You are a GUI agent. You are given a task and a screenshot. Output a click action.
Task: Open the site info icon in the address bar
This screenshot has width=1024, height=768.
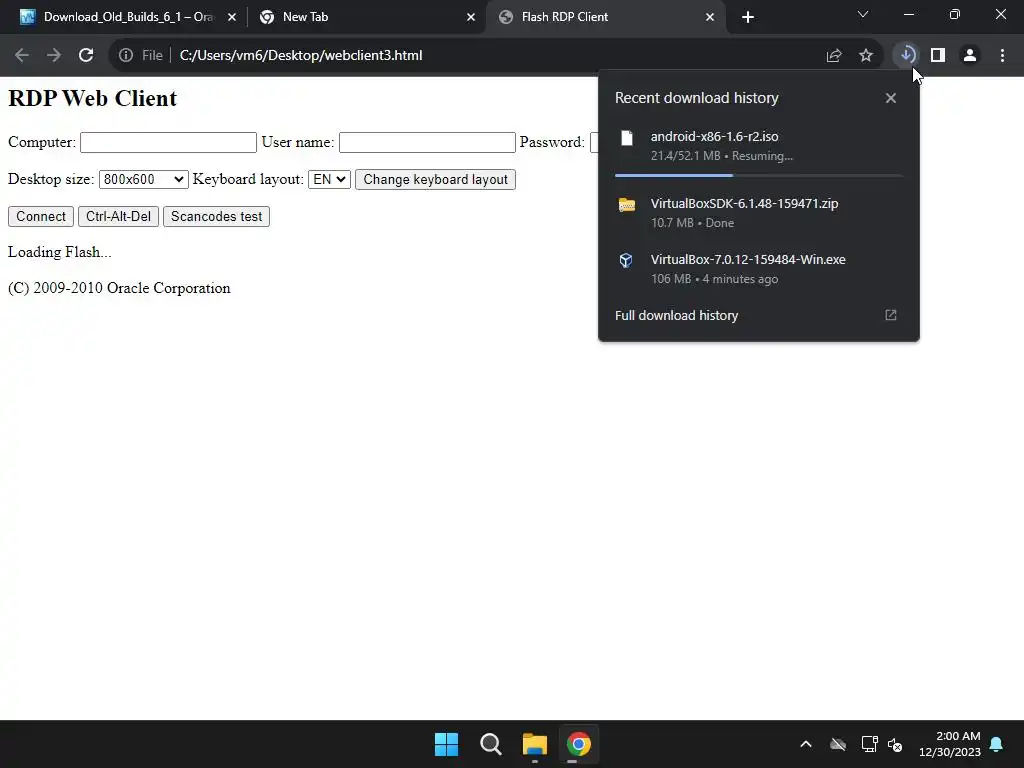click(126, 56)
